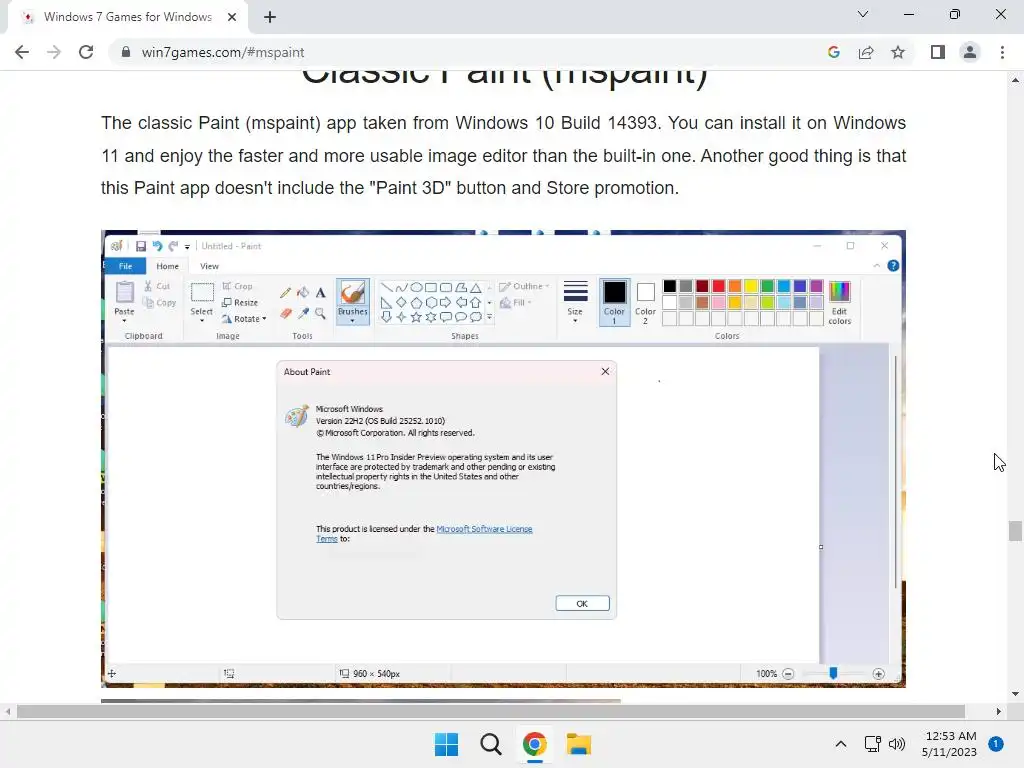Click Resize in Paint screenshot
The image size is (1024, 768).
pos(240,302)
